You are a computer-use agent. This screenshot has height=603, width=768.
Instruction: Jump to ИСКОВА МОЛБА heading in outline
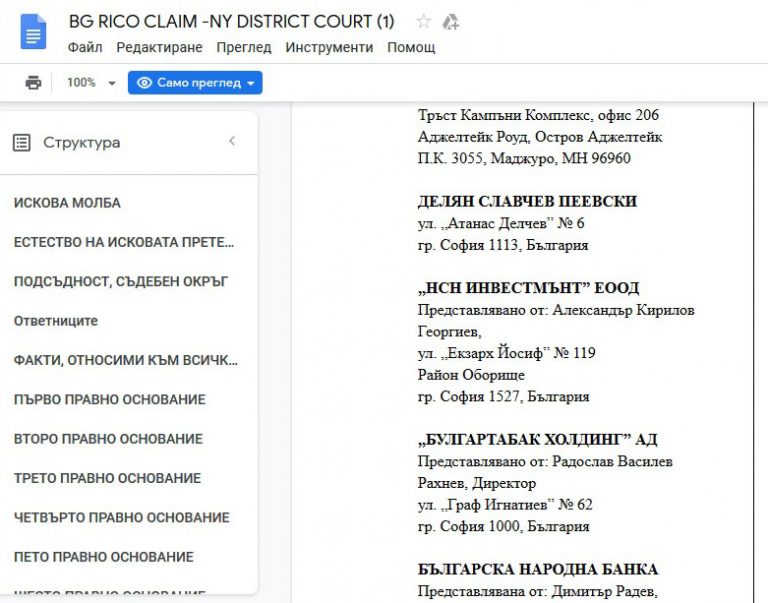coord(67,203)
